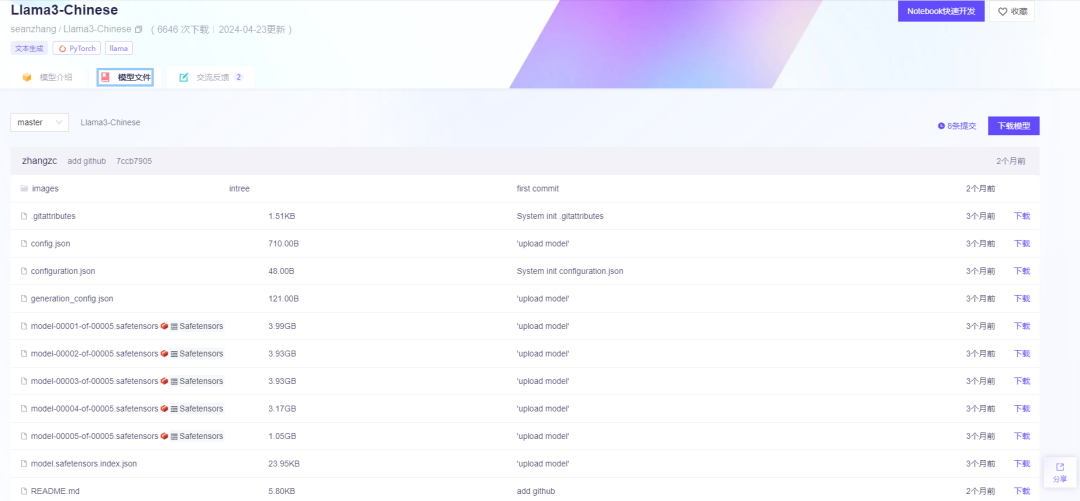Click the Safetensors badge on model-00005-of-00005
This screenshot has width=1080, height=501.
point(197,436)
